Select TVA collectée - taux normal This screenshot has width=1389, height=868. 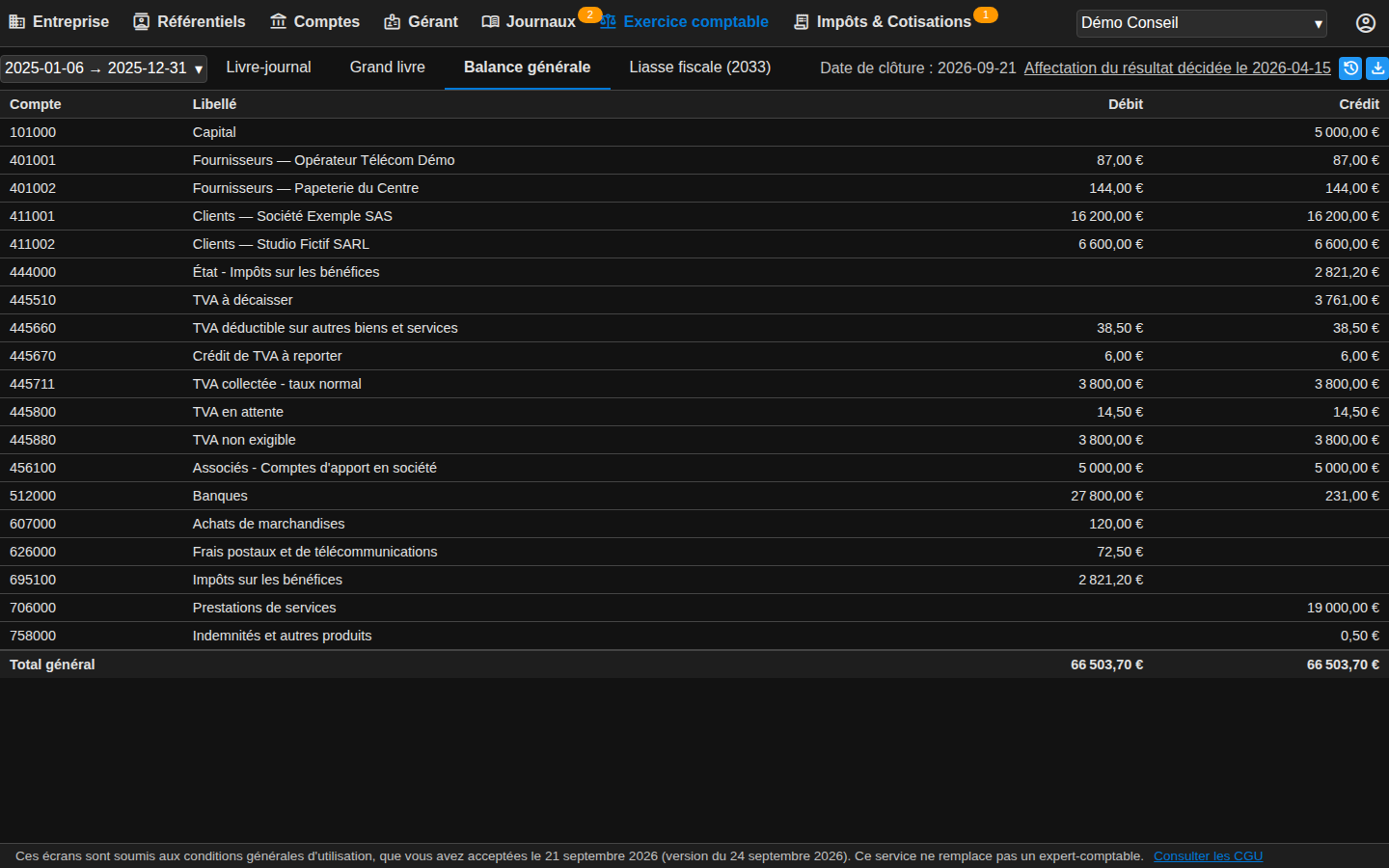coord(277,384)
